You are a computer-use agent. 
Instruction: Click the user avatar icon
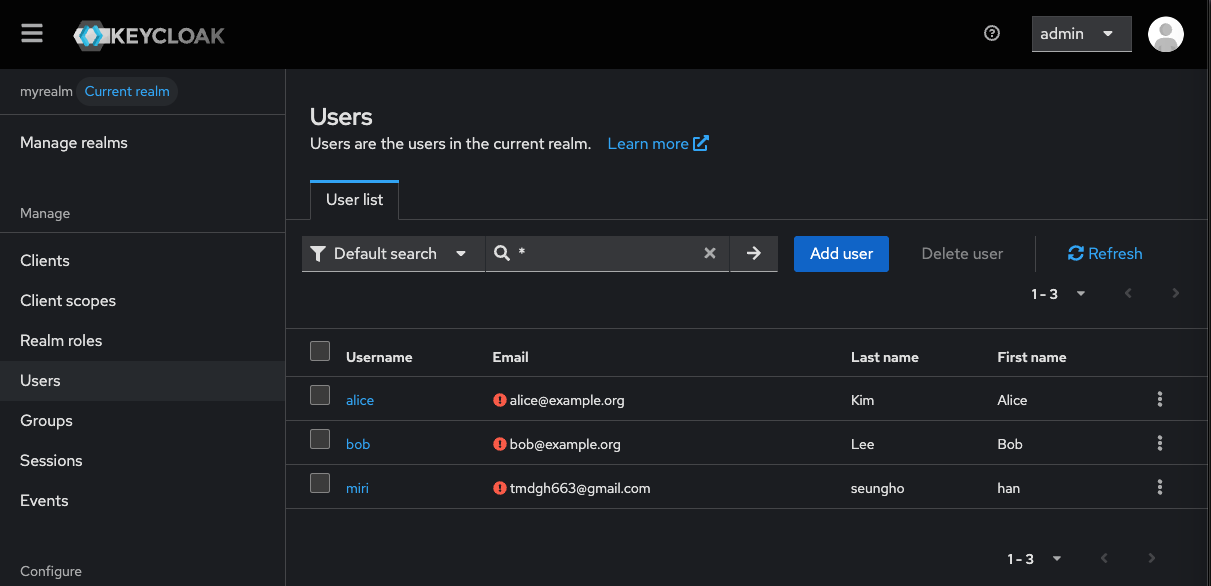(x=1166, y=34)
